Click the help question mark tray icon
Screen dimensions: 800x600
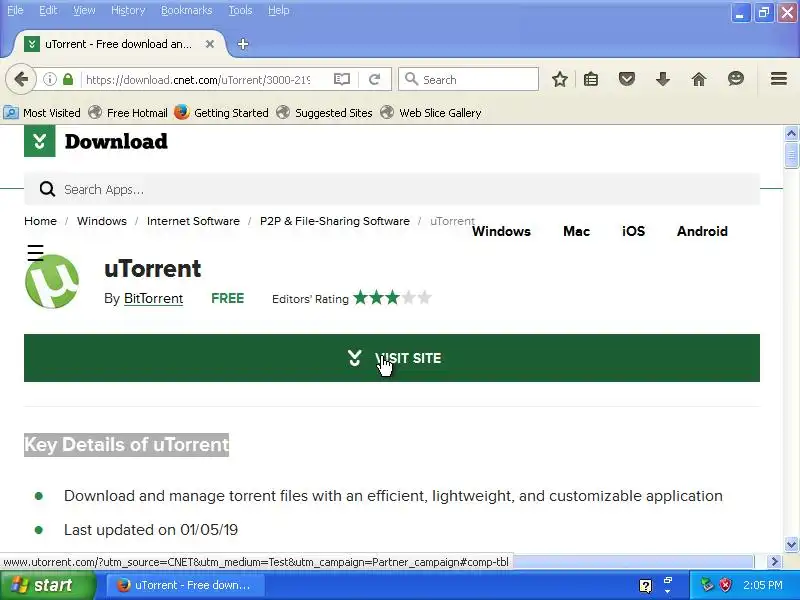click(645, 586)
